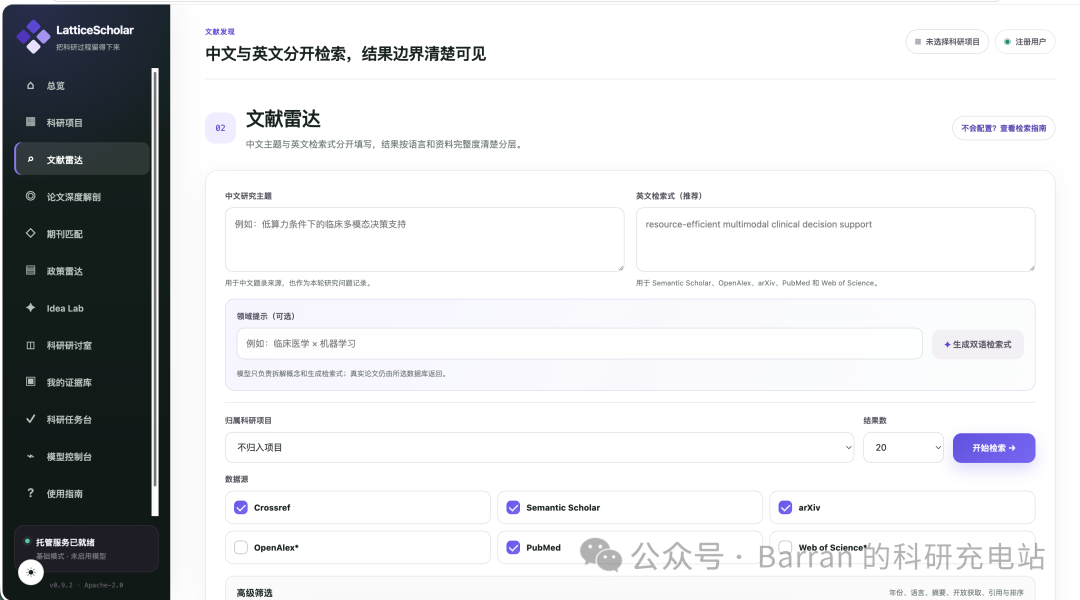The image size is (1080, 600).
Task: Click the 科研项目 icon in sidebar
Action: (x=30, y=122)
